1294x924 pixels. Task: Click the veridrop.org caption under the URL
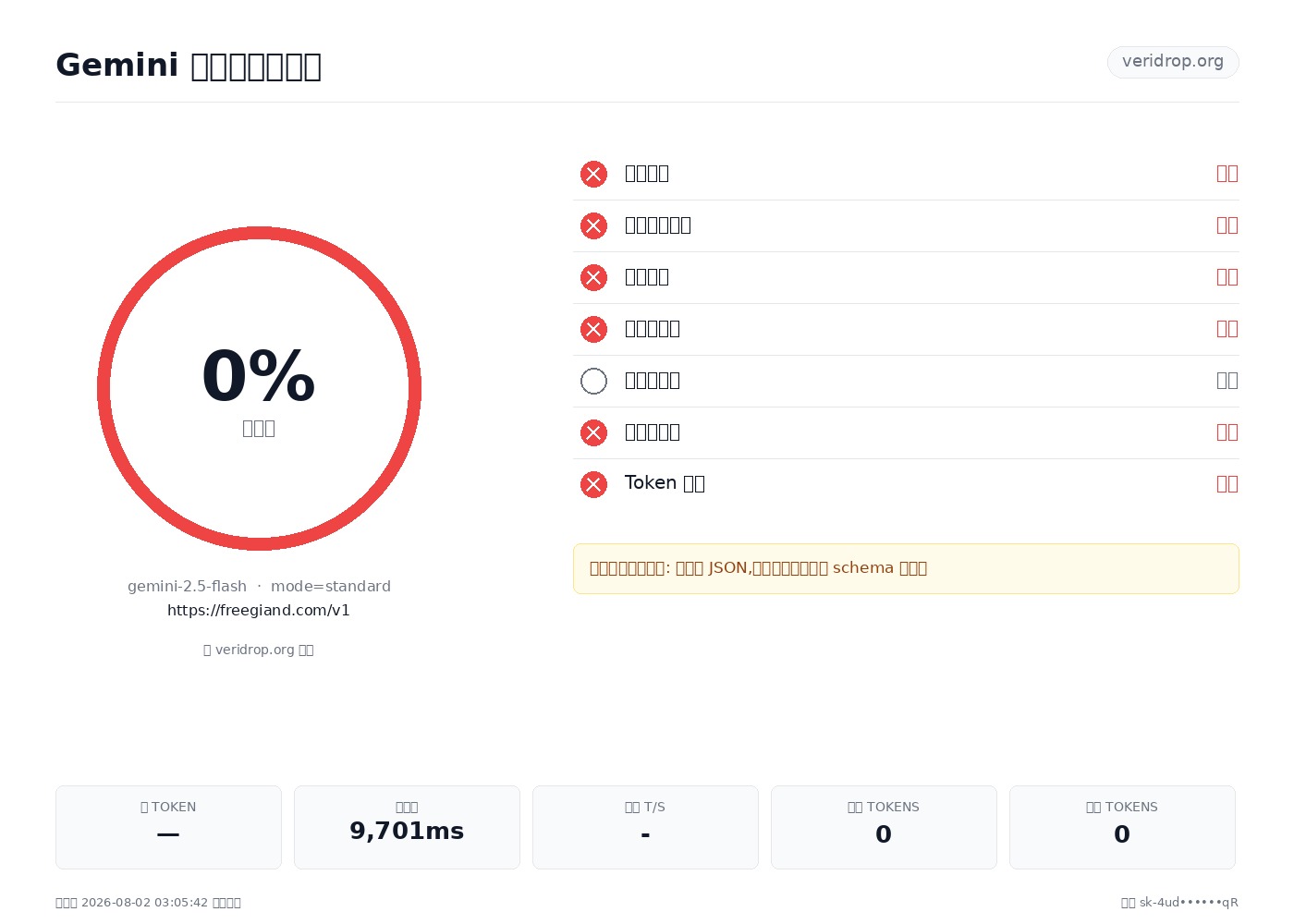point(259,650)
